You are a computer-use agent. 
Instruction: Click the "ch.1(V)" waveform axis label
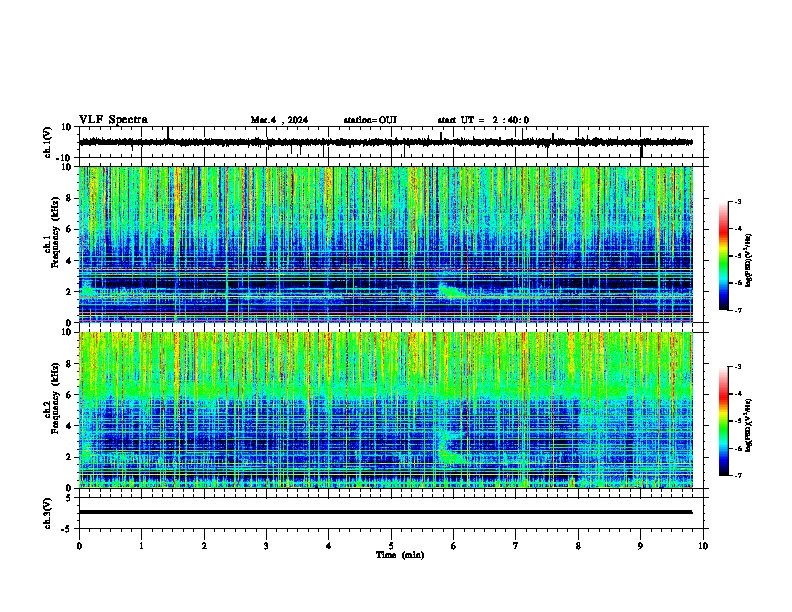(48, 142)
